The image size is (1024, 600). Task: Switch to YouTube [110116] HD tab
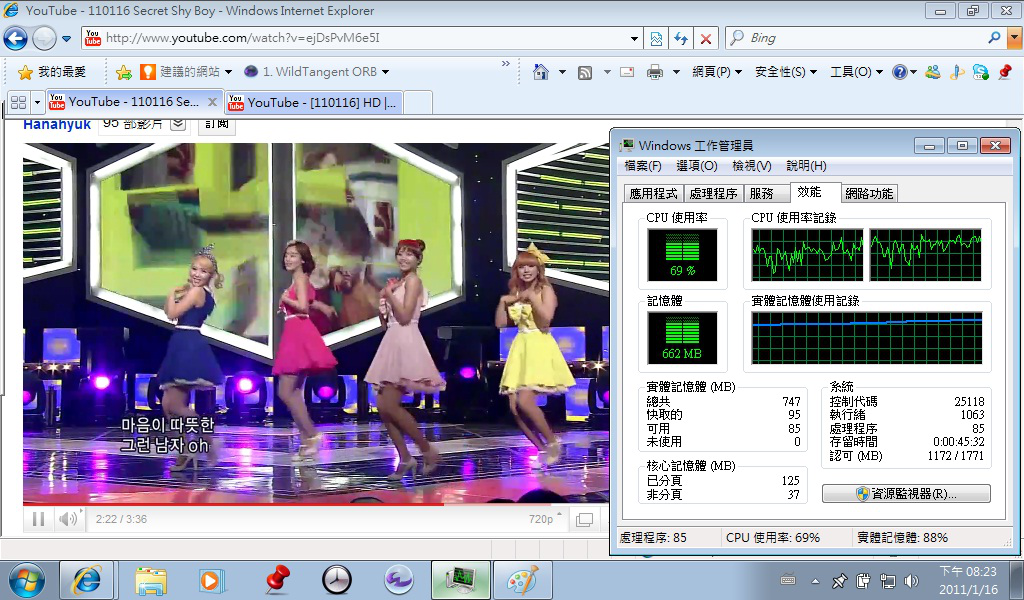[313, 103]
